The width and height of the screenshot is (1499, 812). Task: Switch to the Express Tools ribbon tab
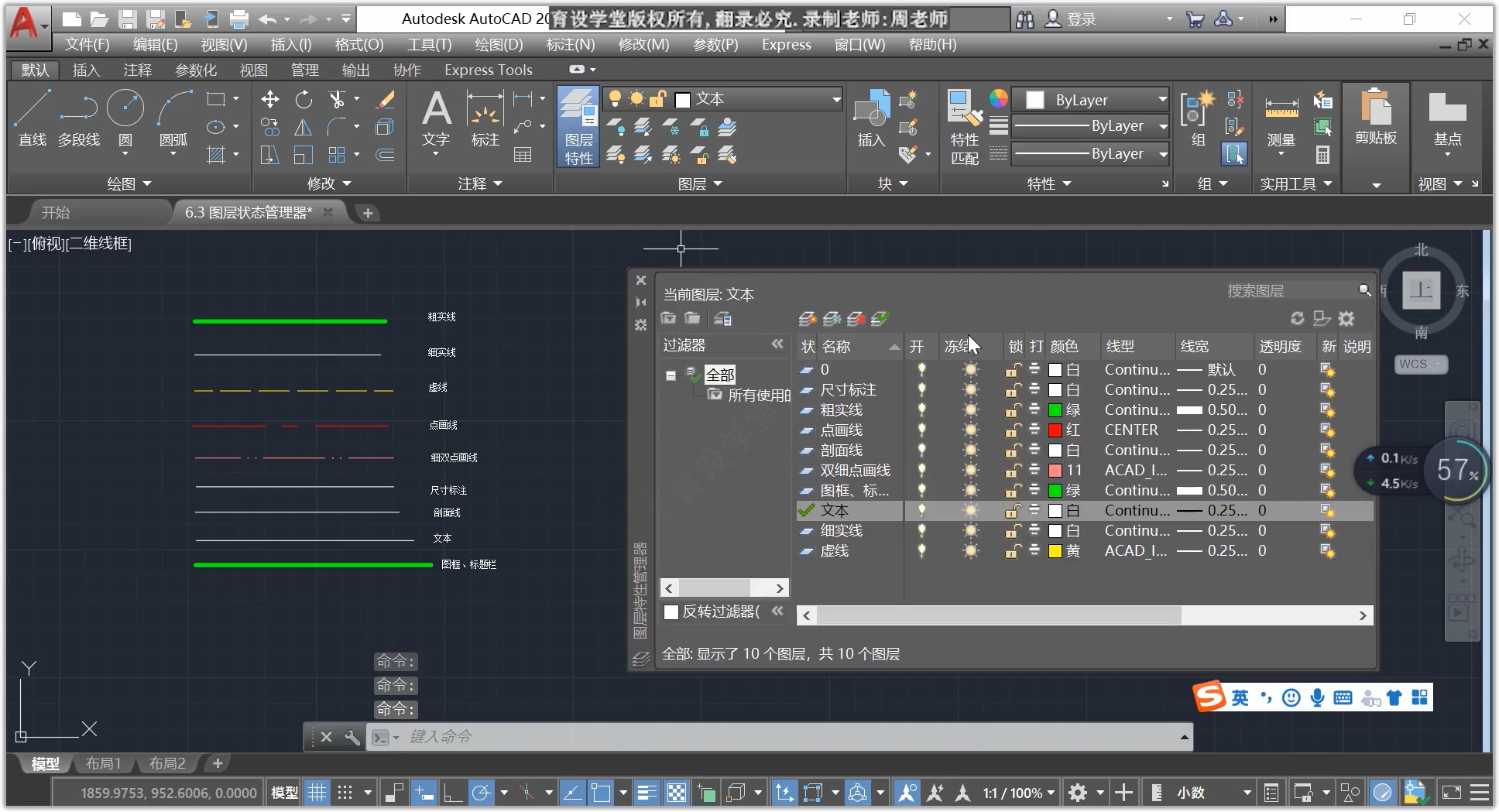(488, 70)
